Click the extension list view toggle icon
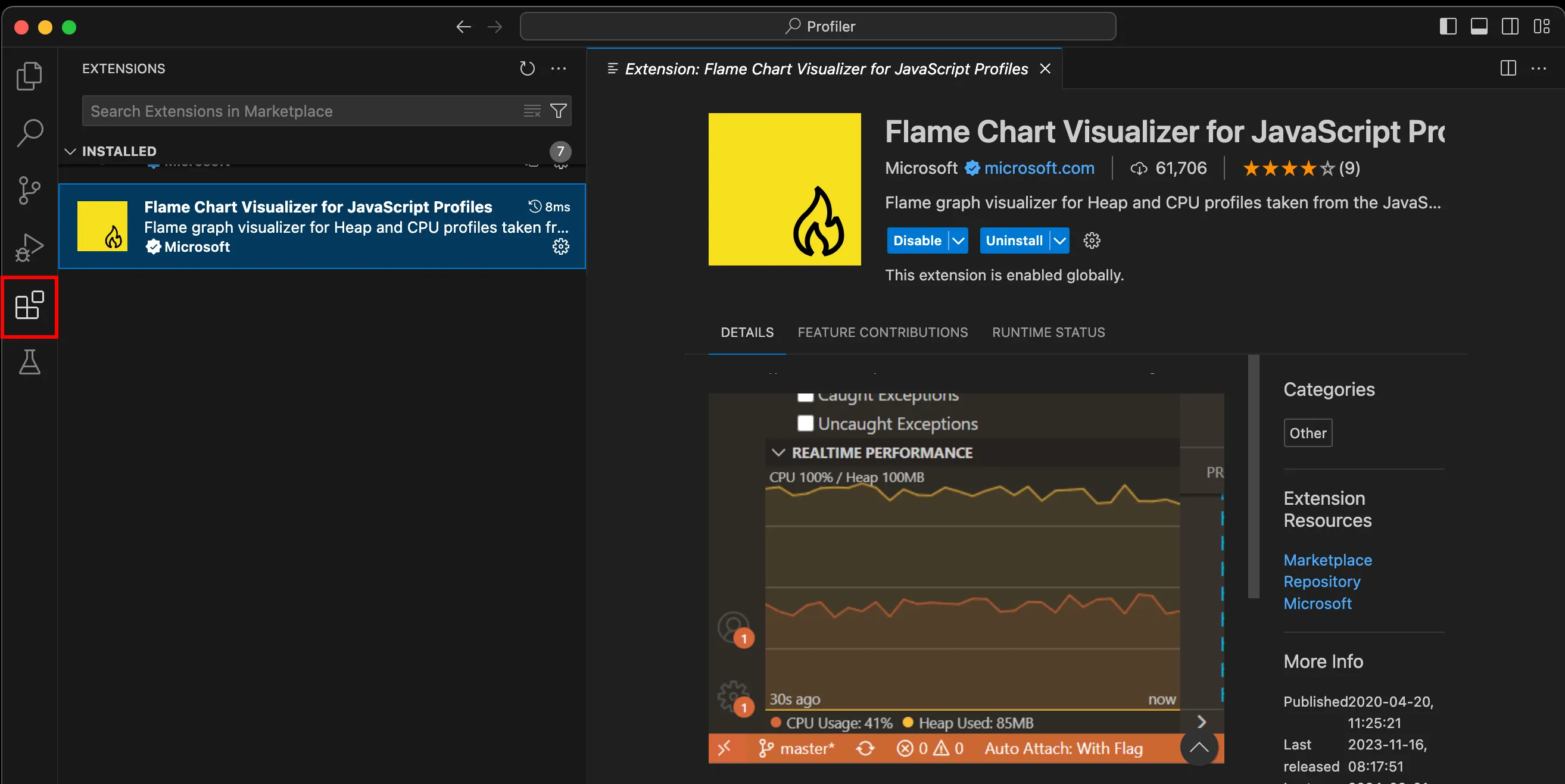This screenshot has width=1565, height=784. click(532, 111)
